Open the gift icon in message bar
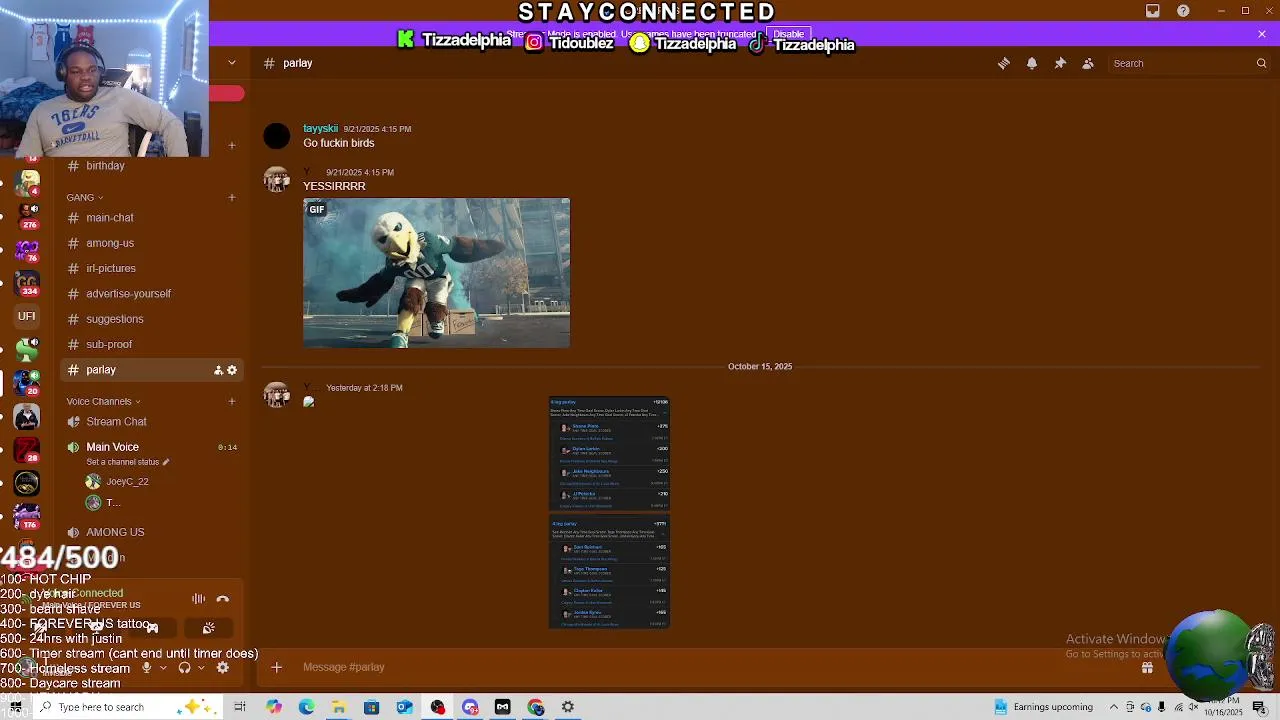The height and width of the screenshot is (720, 1280). click(x=1148, y=667)
